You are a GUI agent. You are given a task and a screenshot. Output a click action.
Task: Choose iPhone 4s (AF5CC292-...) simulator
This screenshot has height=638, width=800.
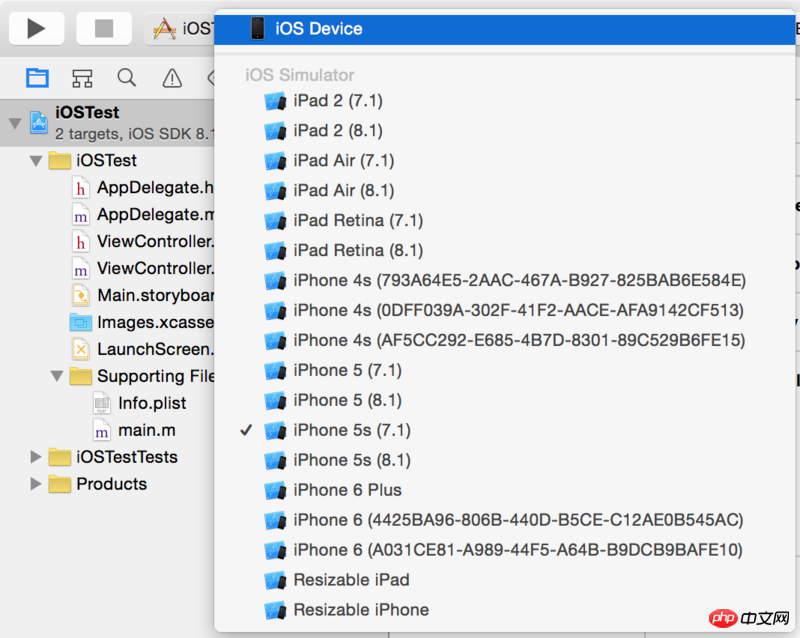(x=505, y=341)
